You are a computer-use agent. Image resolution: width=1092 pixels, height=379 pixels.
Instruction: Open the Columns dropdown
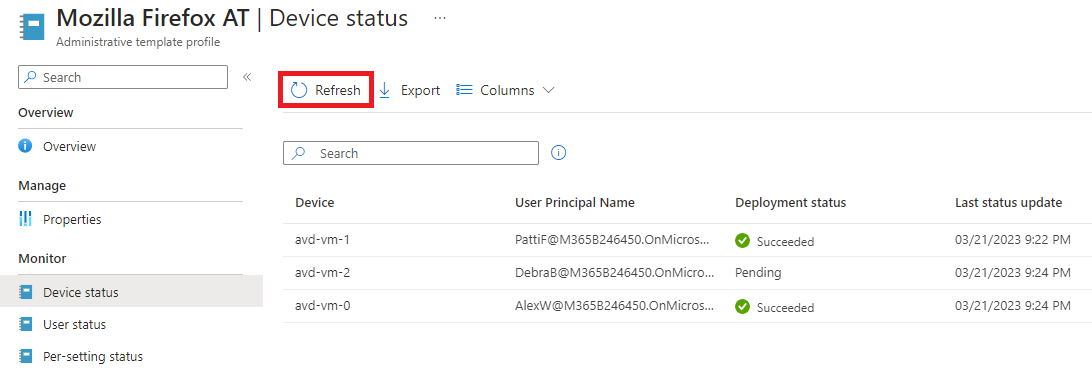tap(505, 90)
